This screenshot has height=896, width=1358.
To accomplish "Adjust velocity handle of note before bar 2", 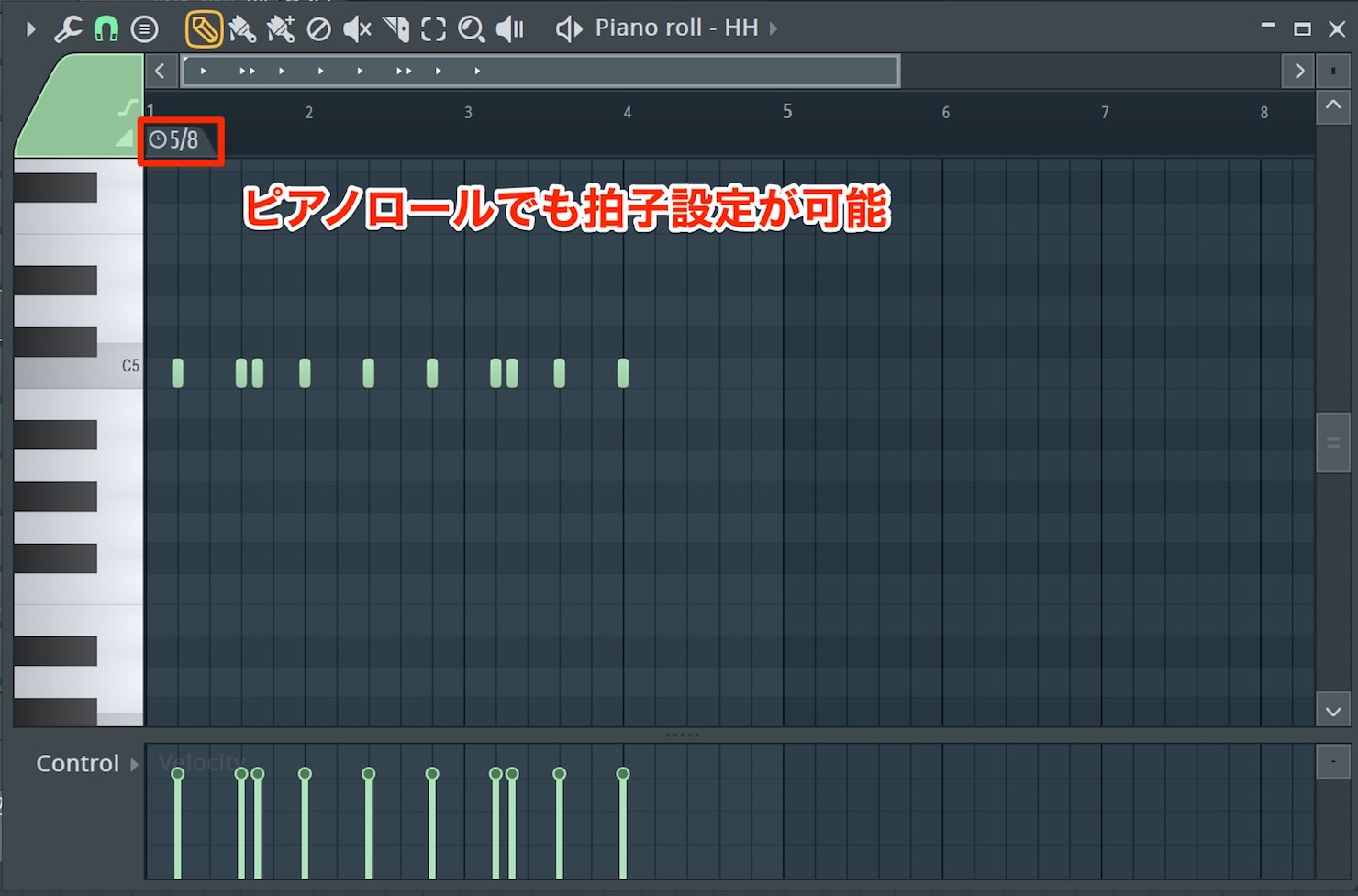I will point(305,774).
